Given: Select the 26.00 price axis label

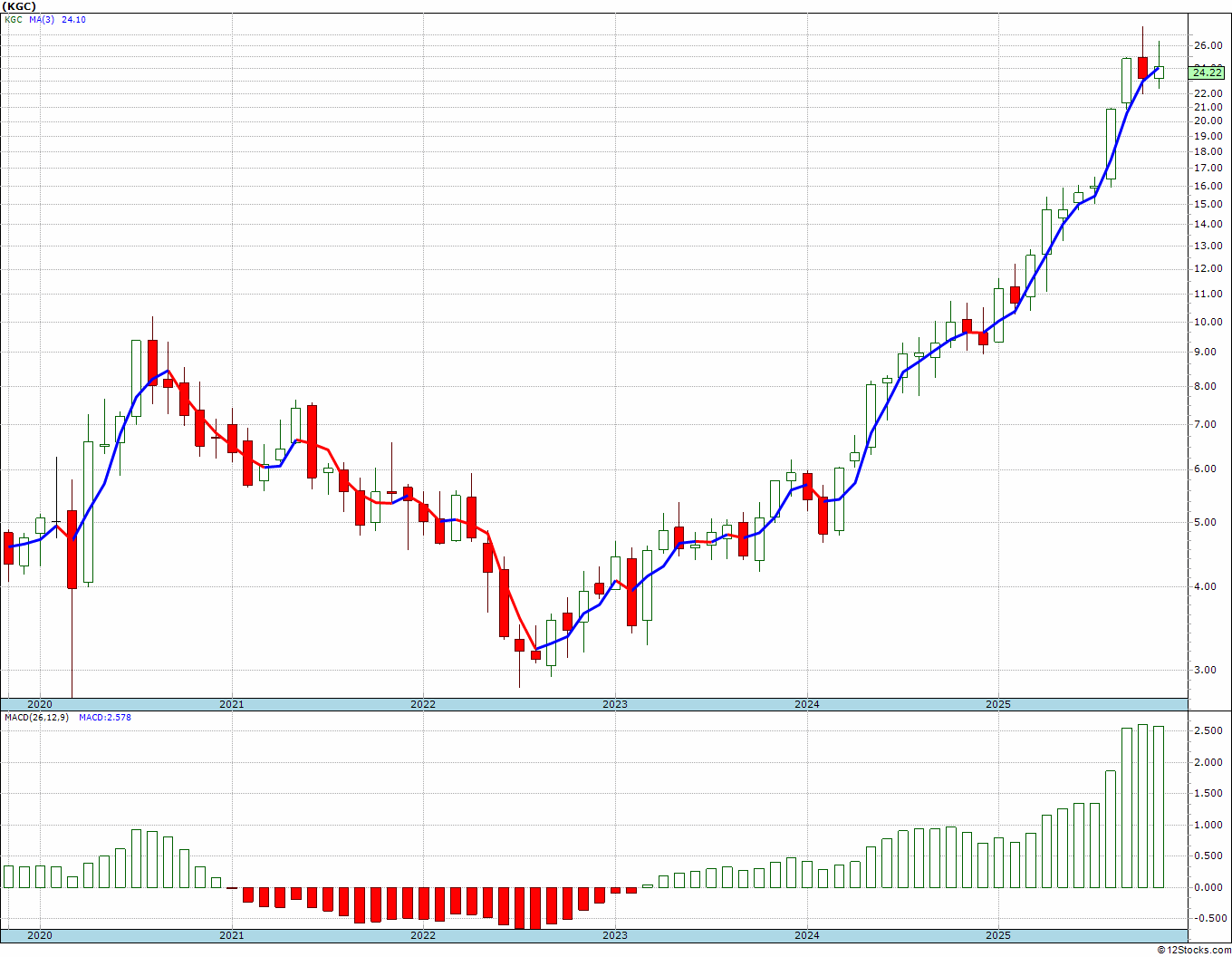Looking at the screenshot, I should [1207, 46].
